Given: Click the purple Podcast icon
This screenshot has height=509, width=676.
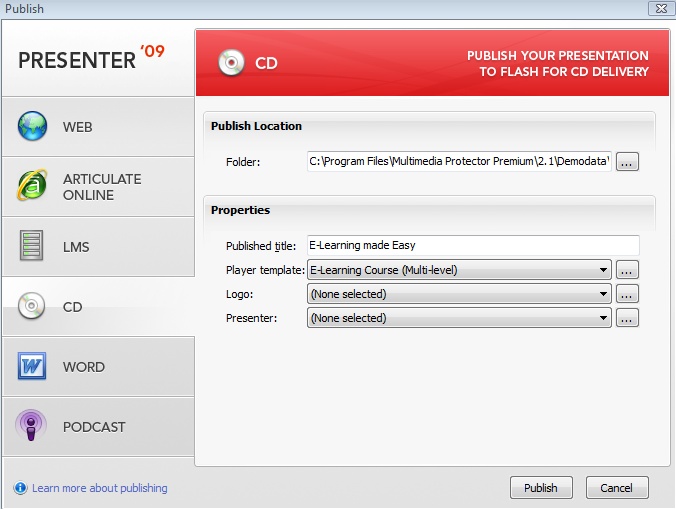Looking at the screenshot, I should [32, 427].
